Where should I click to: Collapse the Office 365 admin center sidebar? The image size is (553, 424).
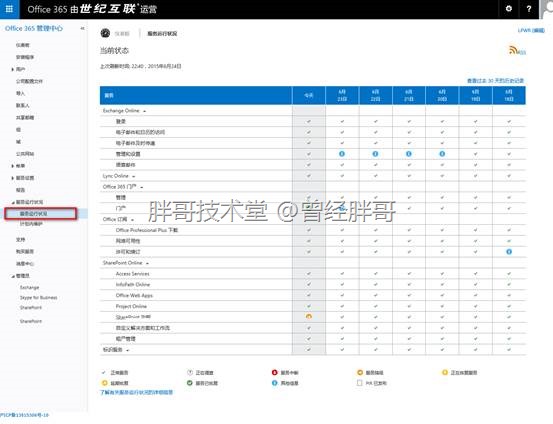[x=82, y=28]
